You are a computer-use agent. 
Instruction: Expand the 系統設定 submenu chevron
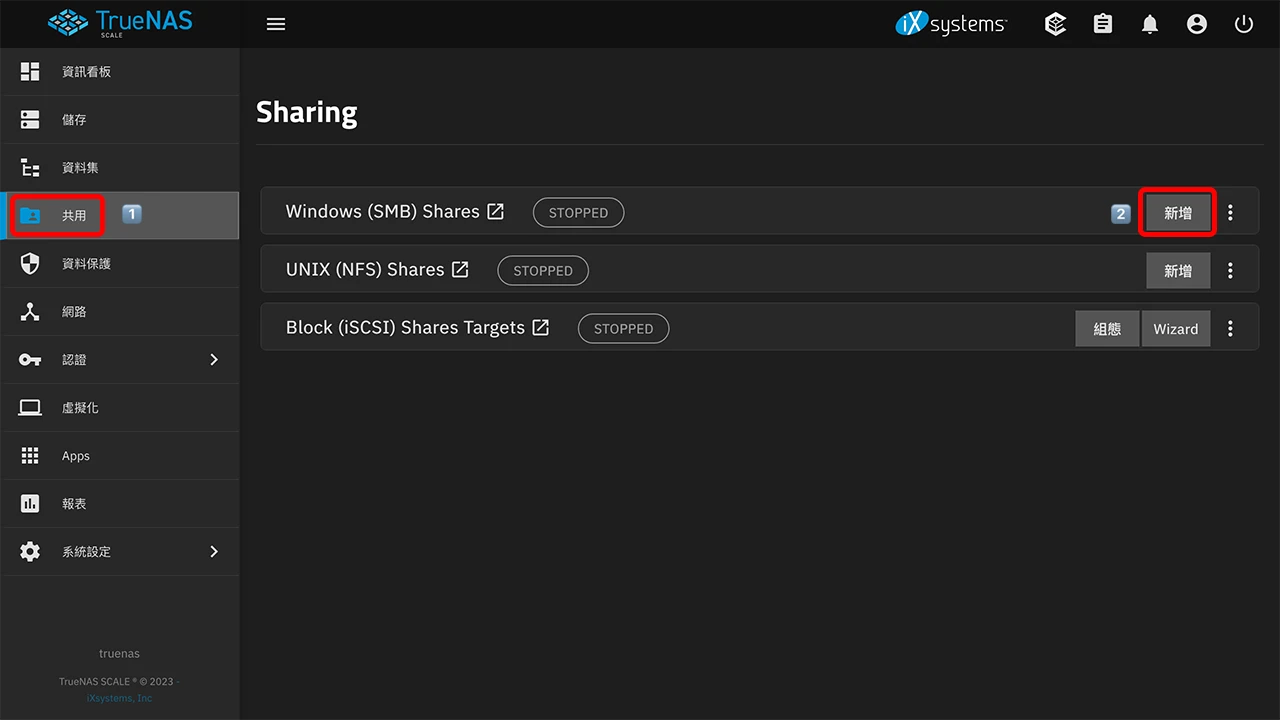point(214,551)
